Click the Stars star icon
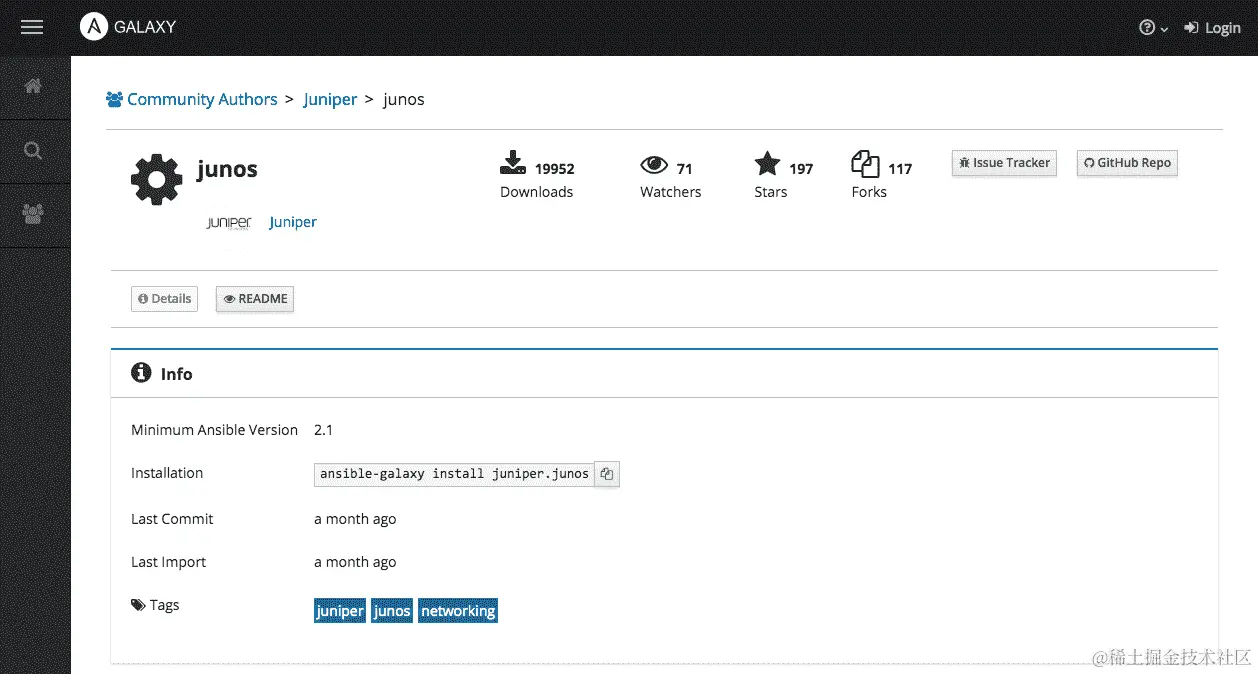 767,164
